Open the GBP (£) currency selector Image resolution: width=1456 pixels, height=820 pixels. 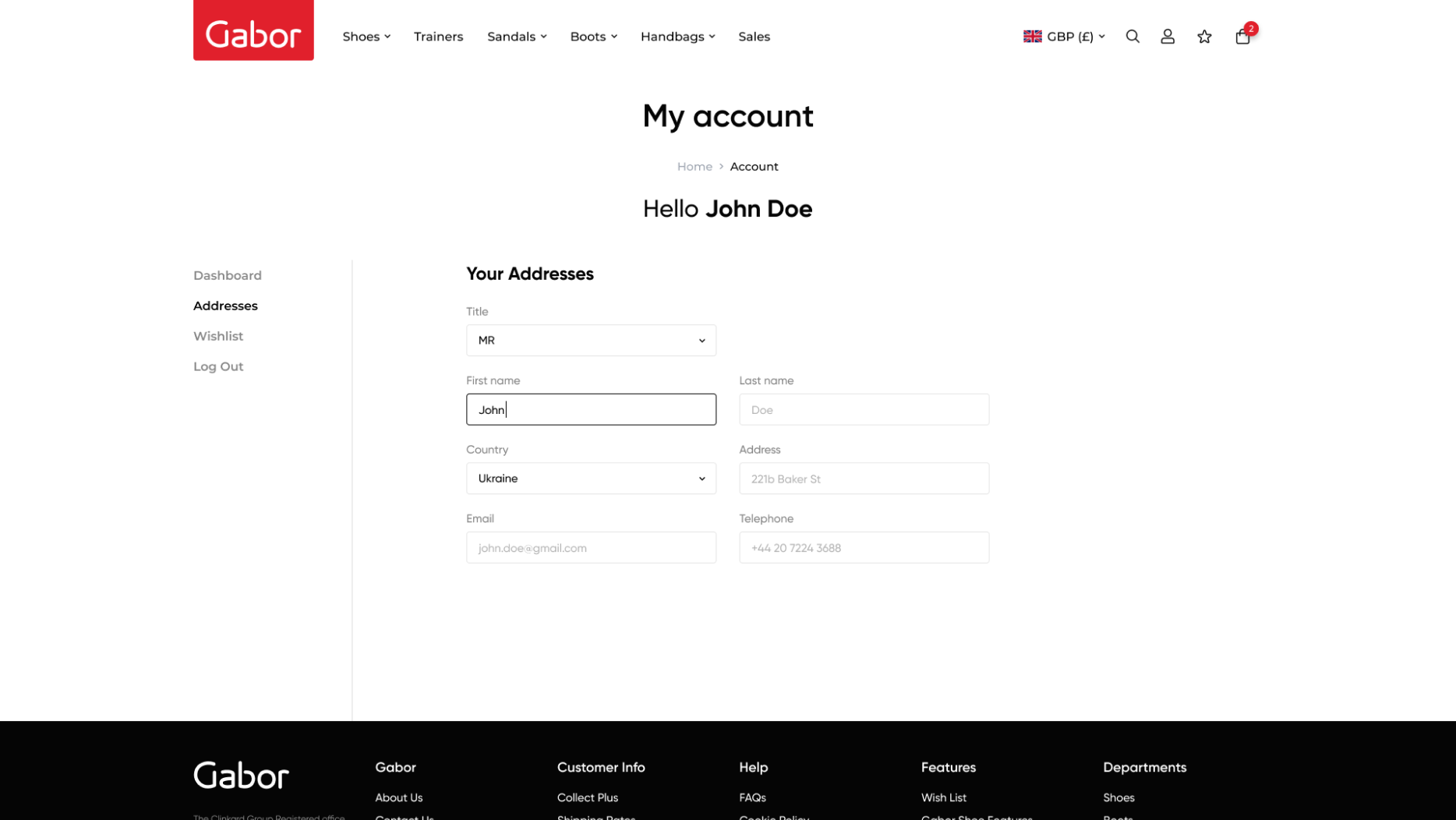[x=1064, y=37]
